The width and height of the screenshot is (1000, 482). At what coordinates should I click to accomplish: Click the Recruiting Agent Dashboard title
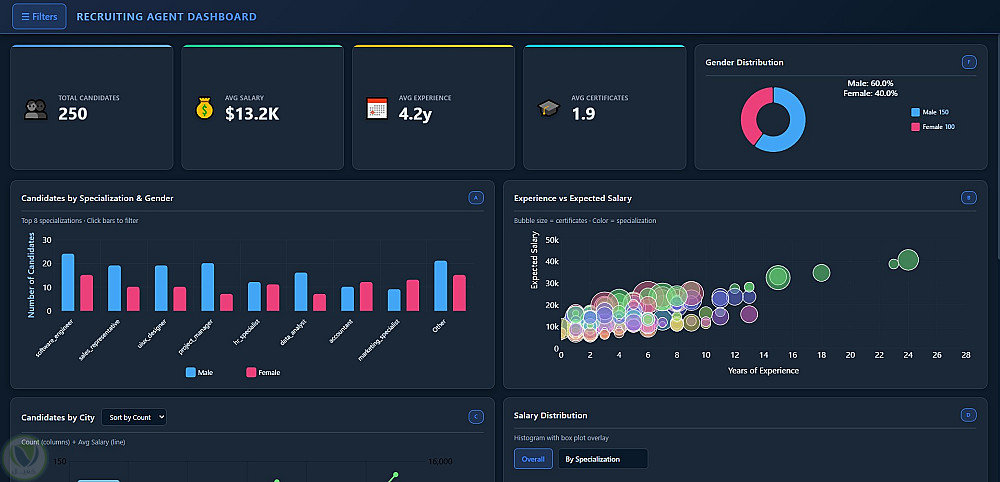pos(166,17)
